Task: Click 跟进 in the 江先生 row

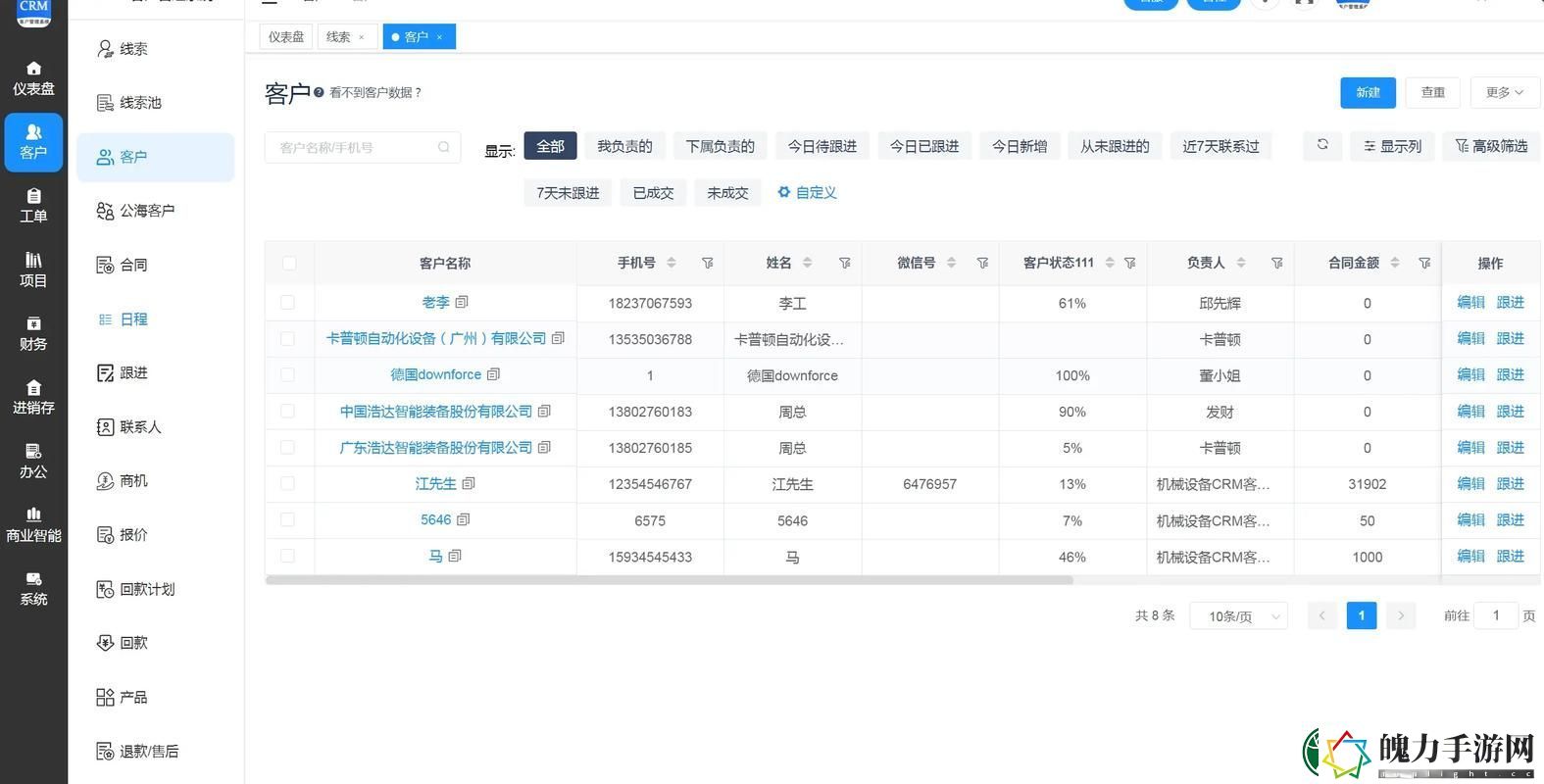Action: click(x=1510, y=483)
